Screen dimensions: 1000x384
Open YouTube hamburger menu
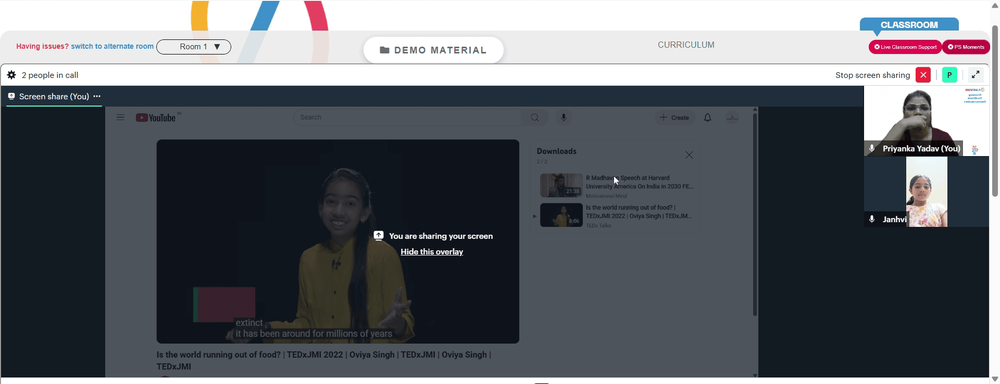click(120, 117)
